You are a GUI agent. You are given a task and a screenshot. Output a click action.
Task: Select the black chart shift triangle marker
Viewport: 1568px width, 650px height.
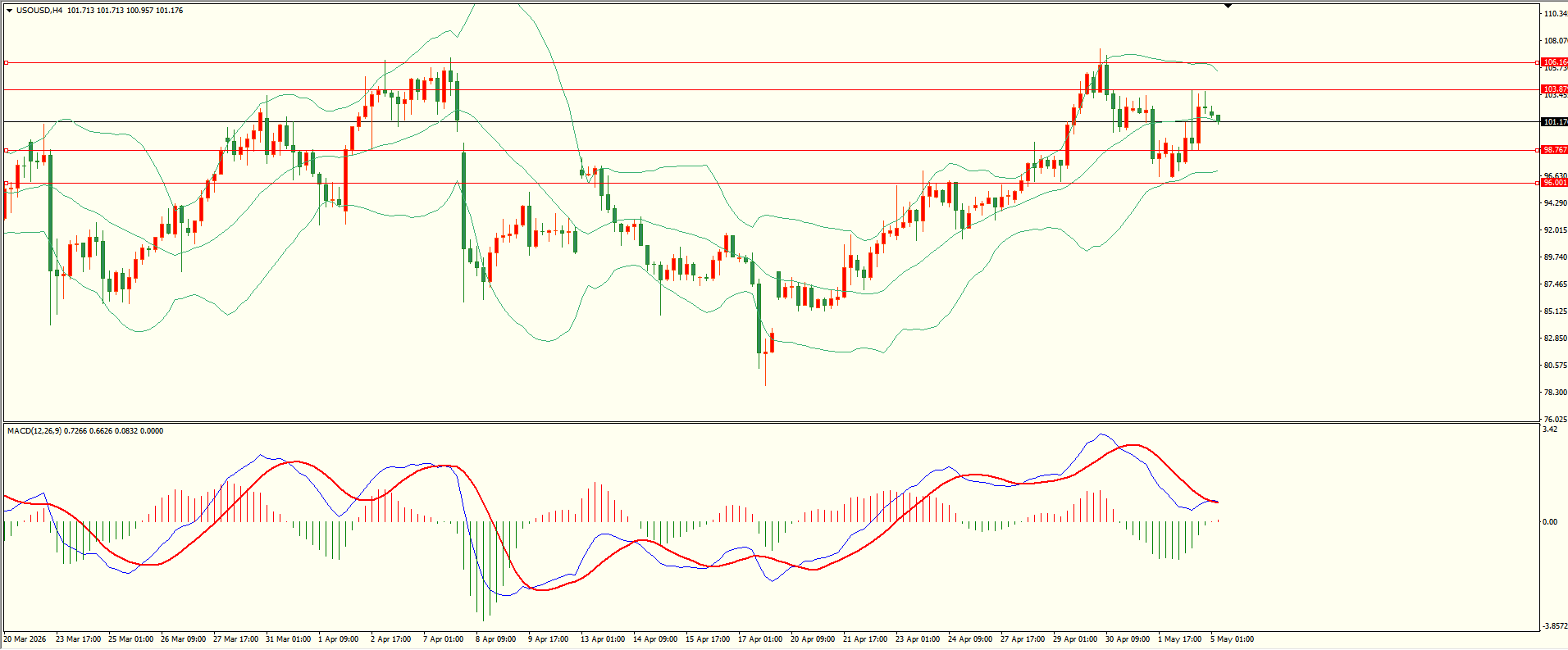tap(1228, 6)
